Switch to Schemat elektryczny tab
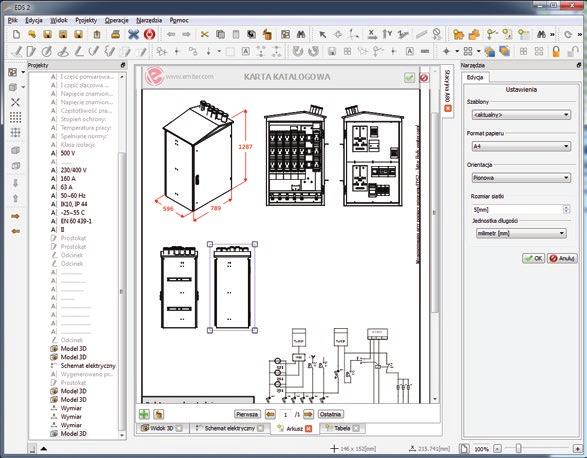The image size is (587, 458). pos(229,428)
